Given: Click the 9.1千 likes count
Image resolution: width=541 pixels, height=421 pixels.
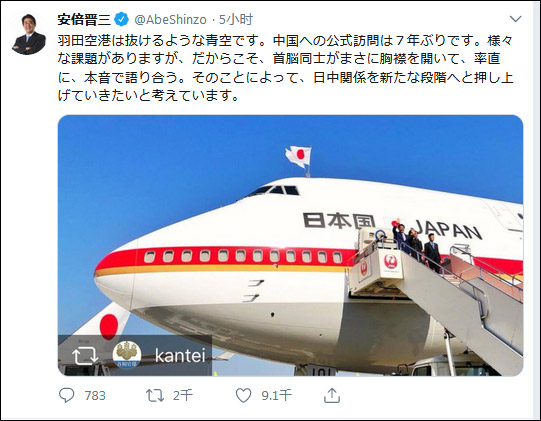Looking at the screenshot, I should tap(276, 395).
